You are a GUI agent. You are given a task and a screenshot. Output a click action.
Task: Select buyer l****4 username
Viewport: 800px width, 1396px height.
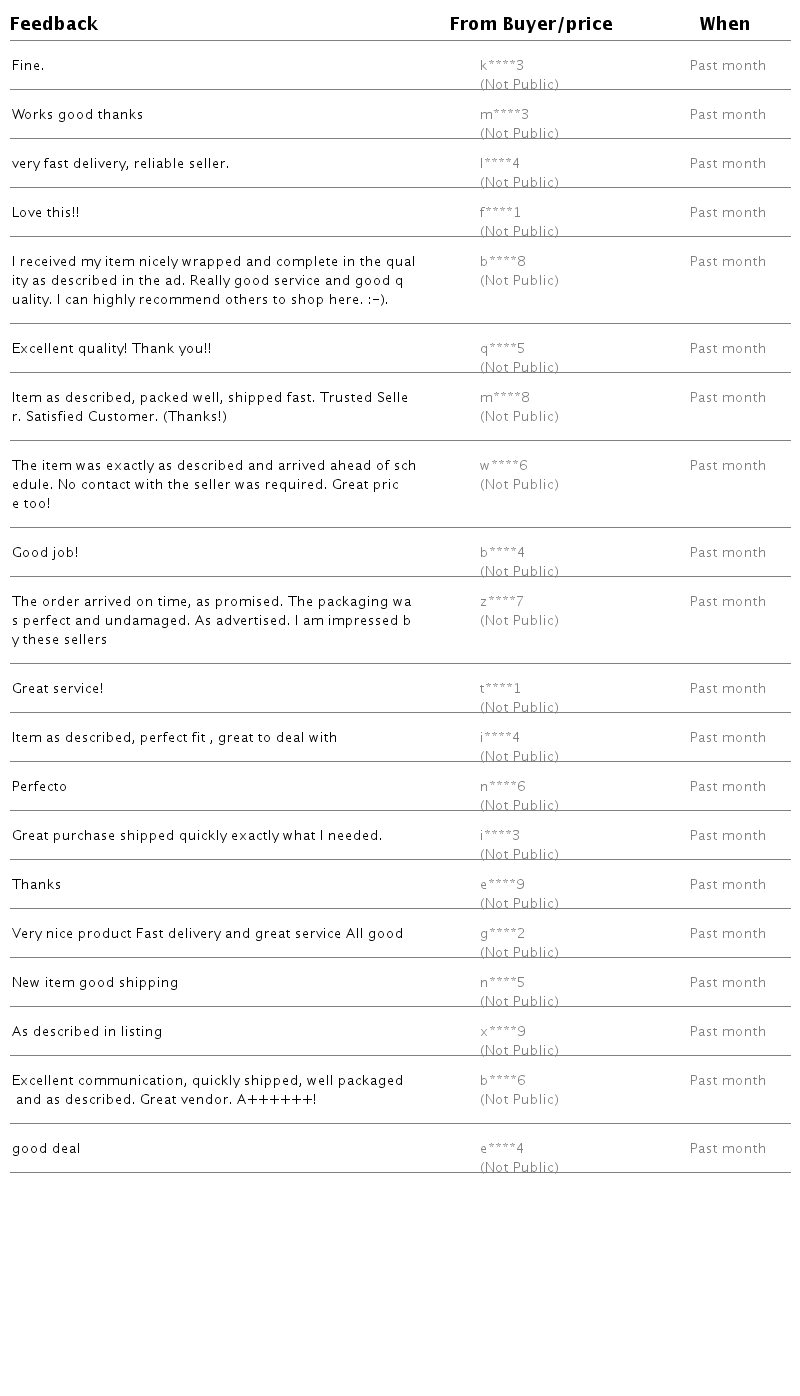click(x=500, y=164)
